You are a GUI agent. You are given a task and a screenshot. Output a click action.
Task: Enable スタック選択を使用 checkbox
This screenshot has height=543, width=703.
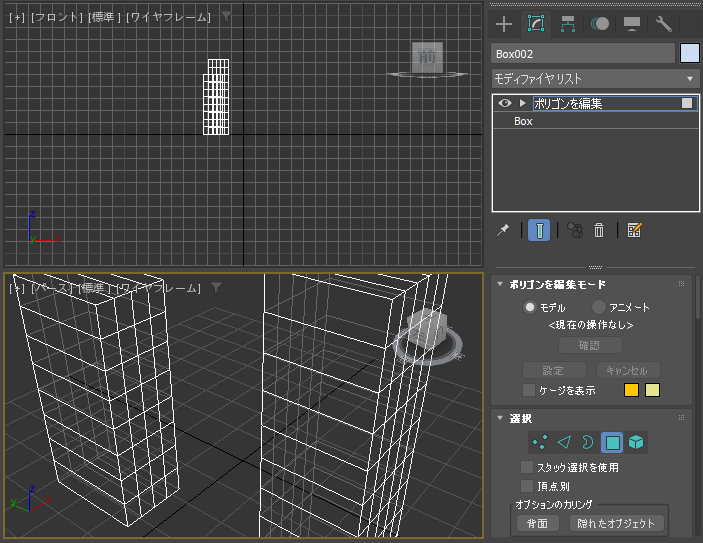pos(527,467)
